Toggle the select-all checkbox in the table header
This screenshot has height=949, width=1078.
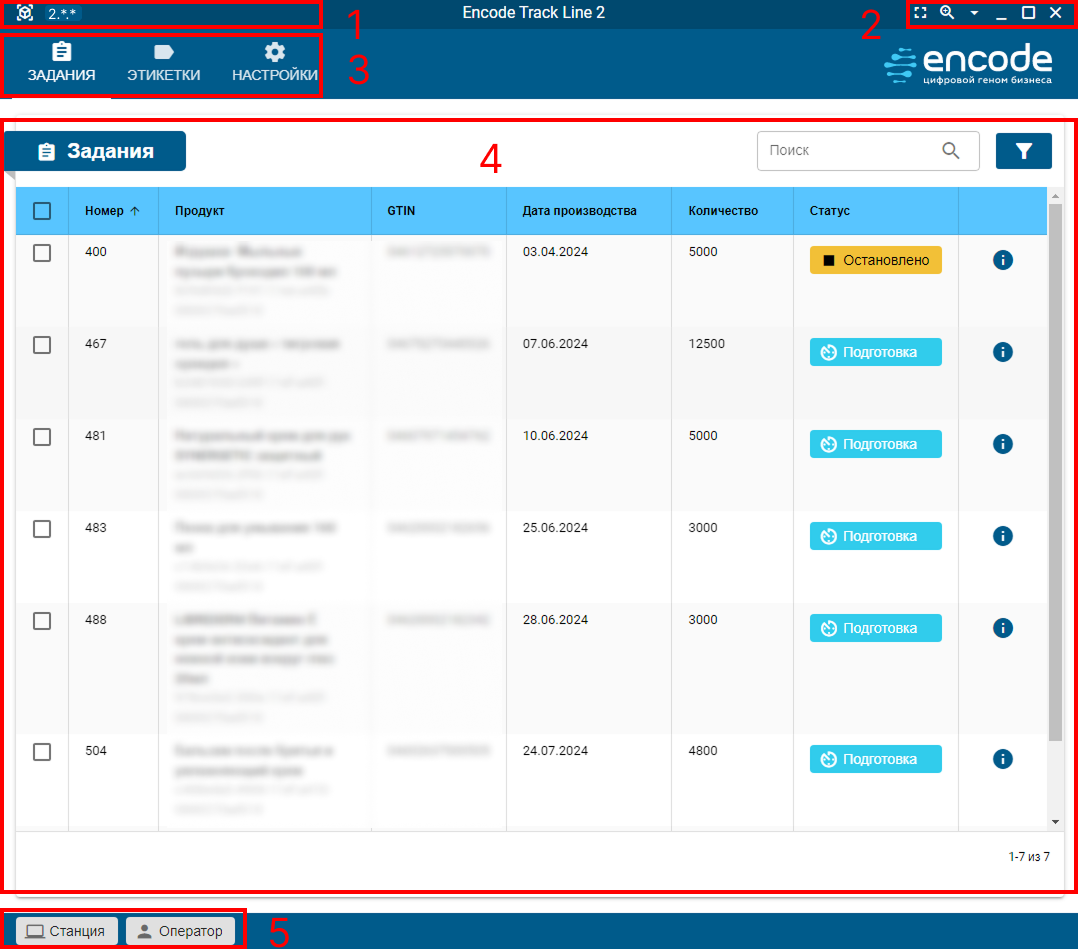[41, 211]
